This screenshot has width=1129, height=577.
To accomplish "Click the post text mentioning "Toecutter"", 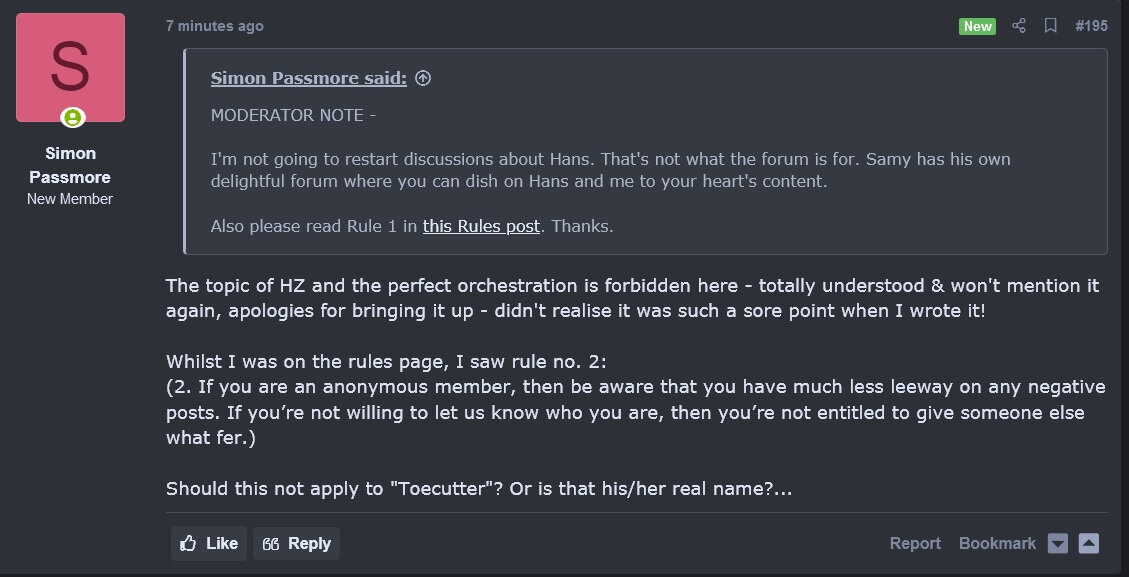I will (x=479, y=489).
